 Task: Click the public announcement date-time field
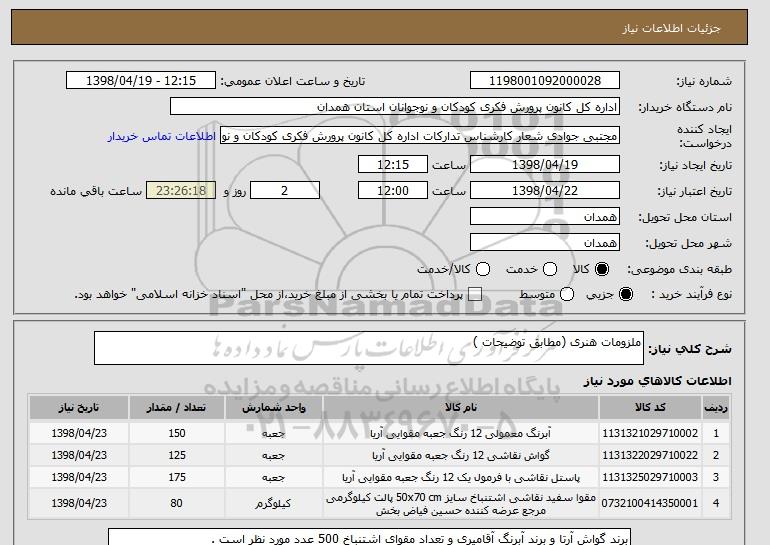141,81
